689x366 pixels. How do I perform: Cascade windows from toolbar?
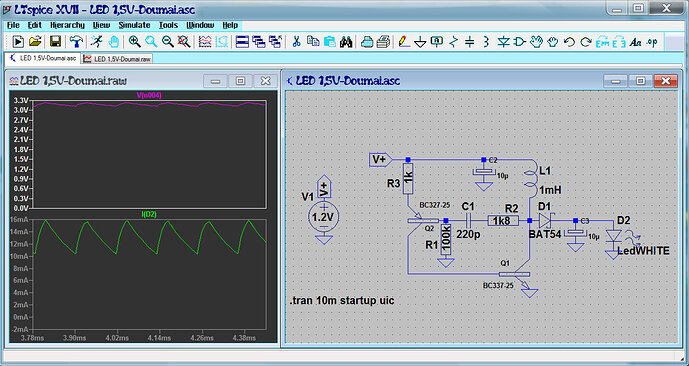pos(259,42)
